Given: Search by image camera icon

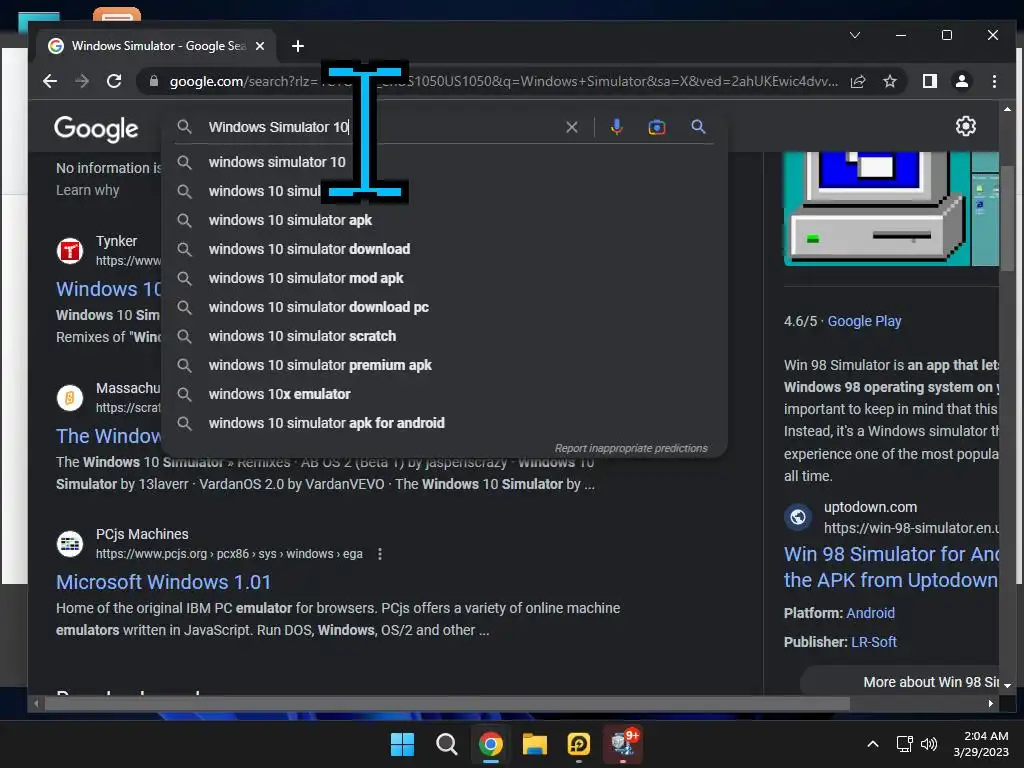Looking at the screenshot, I should coord(656,127).
